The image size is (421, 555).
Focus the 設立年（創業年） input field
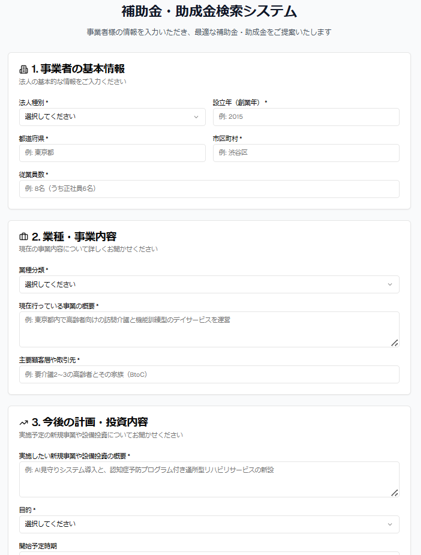306,117
